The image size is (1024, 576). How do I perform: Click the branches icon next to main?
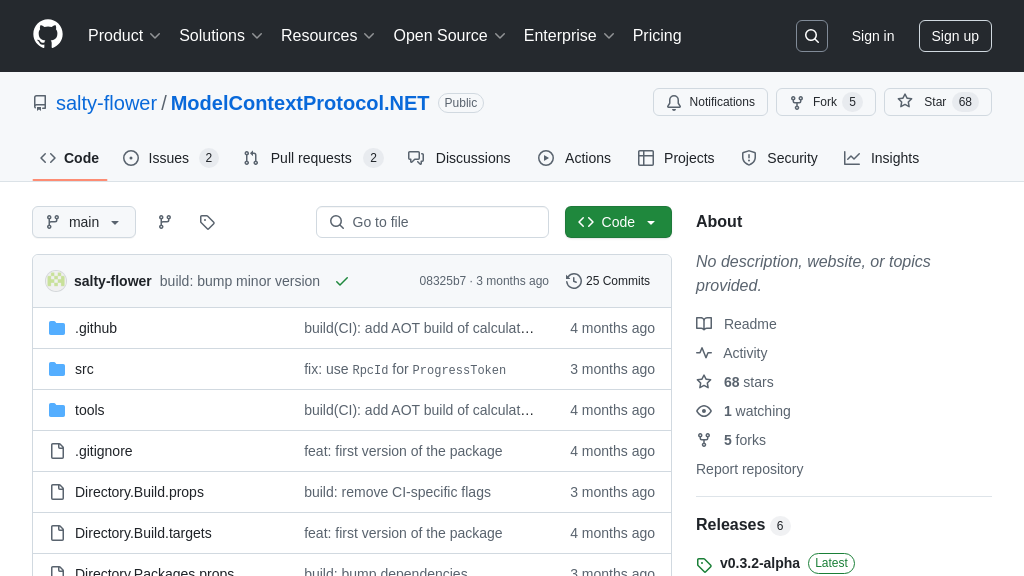tap(165, 222)
